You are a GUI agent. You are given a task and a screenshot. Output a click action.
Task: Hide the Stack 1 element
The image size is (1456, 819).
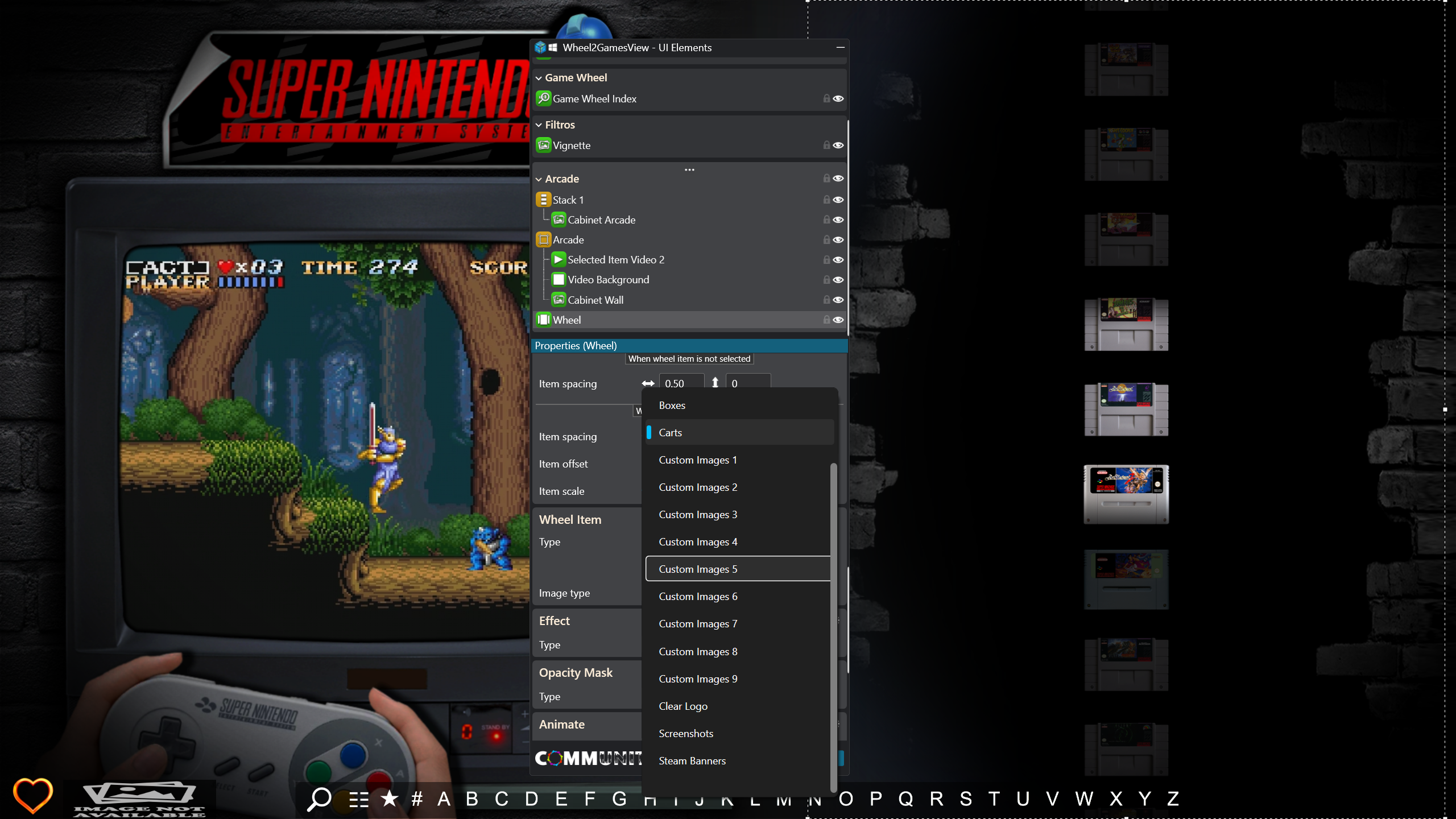838,200
